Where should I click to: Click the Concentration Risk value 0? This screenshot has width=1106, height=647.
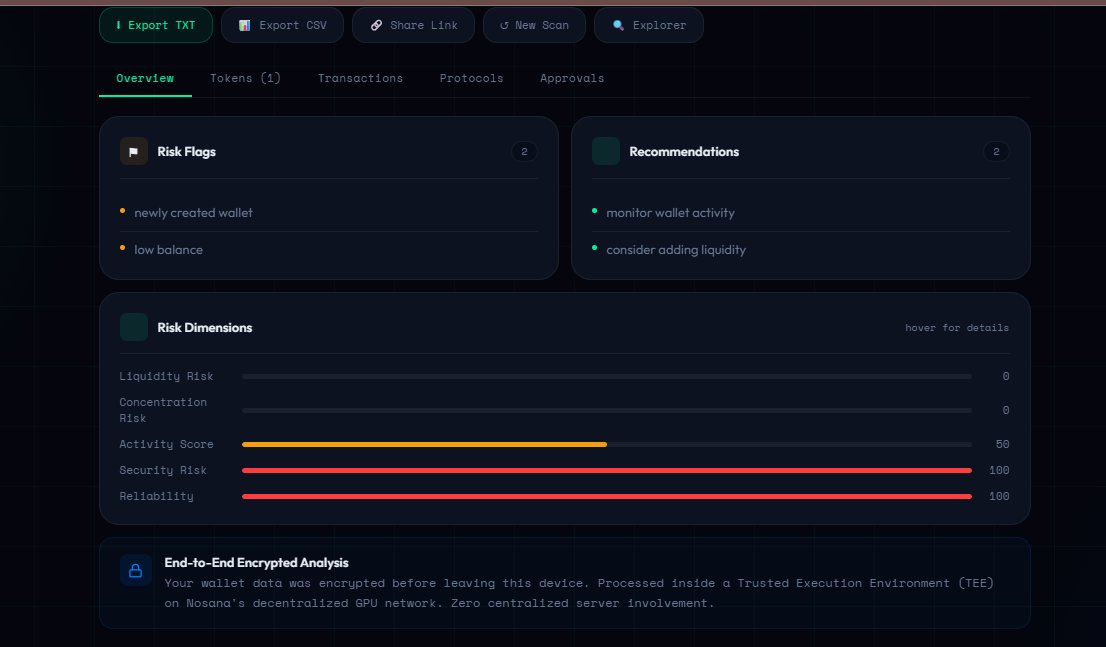[1006, 410]
